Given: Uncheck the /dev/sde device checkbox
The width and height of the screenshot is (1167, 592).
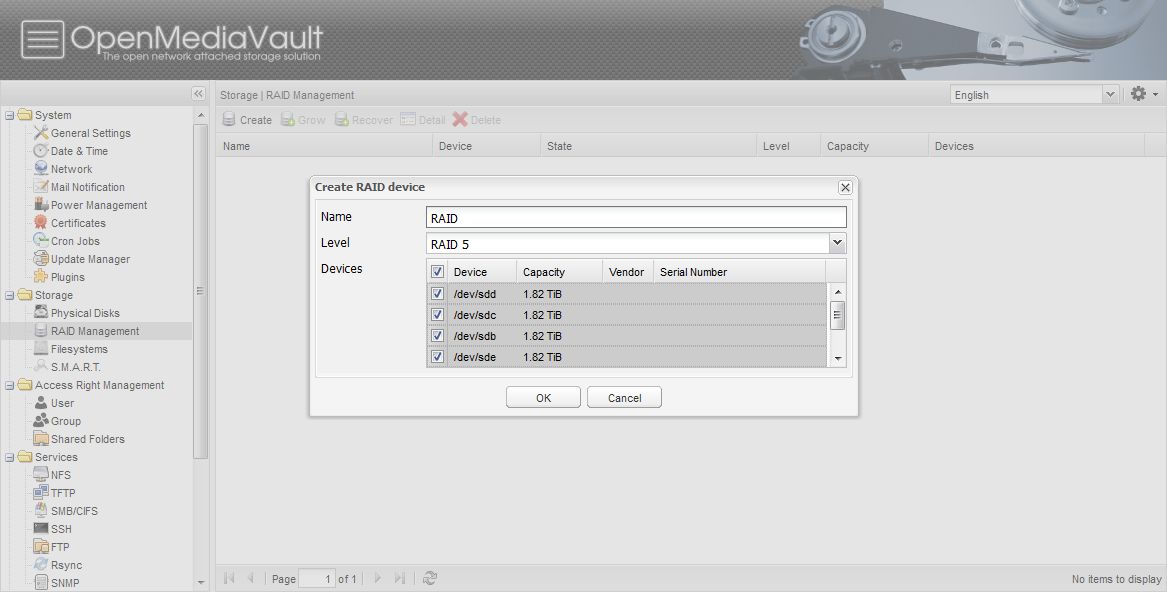Looking at the screenshot, I should click(x=438, y=357).
